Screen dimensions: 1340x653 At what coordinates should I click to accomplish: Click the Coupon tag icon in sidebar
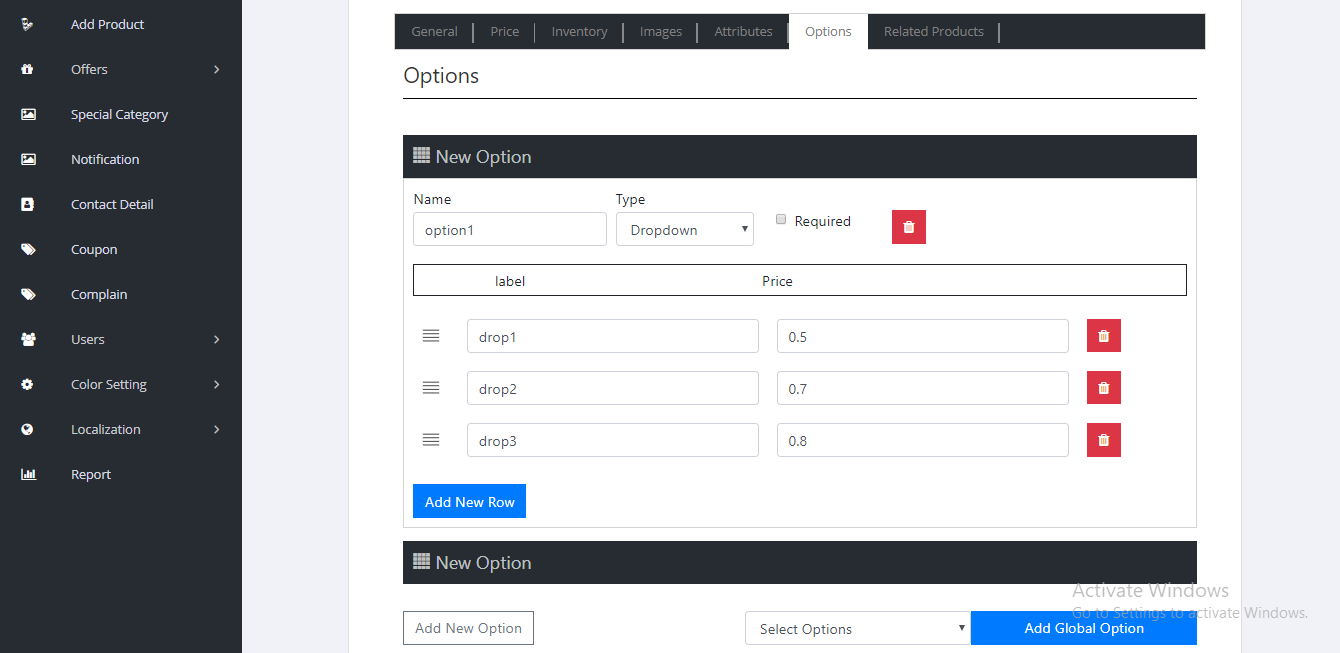click(x=28, y=249)
